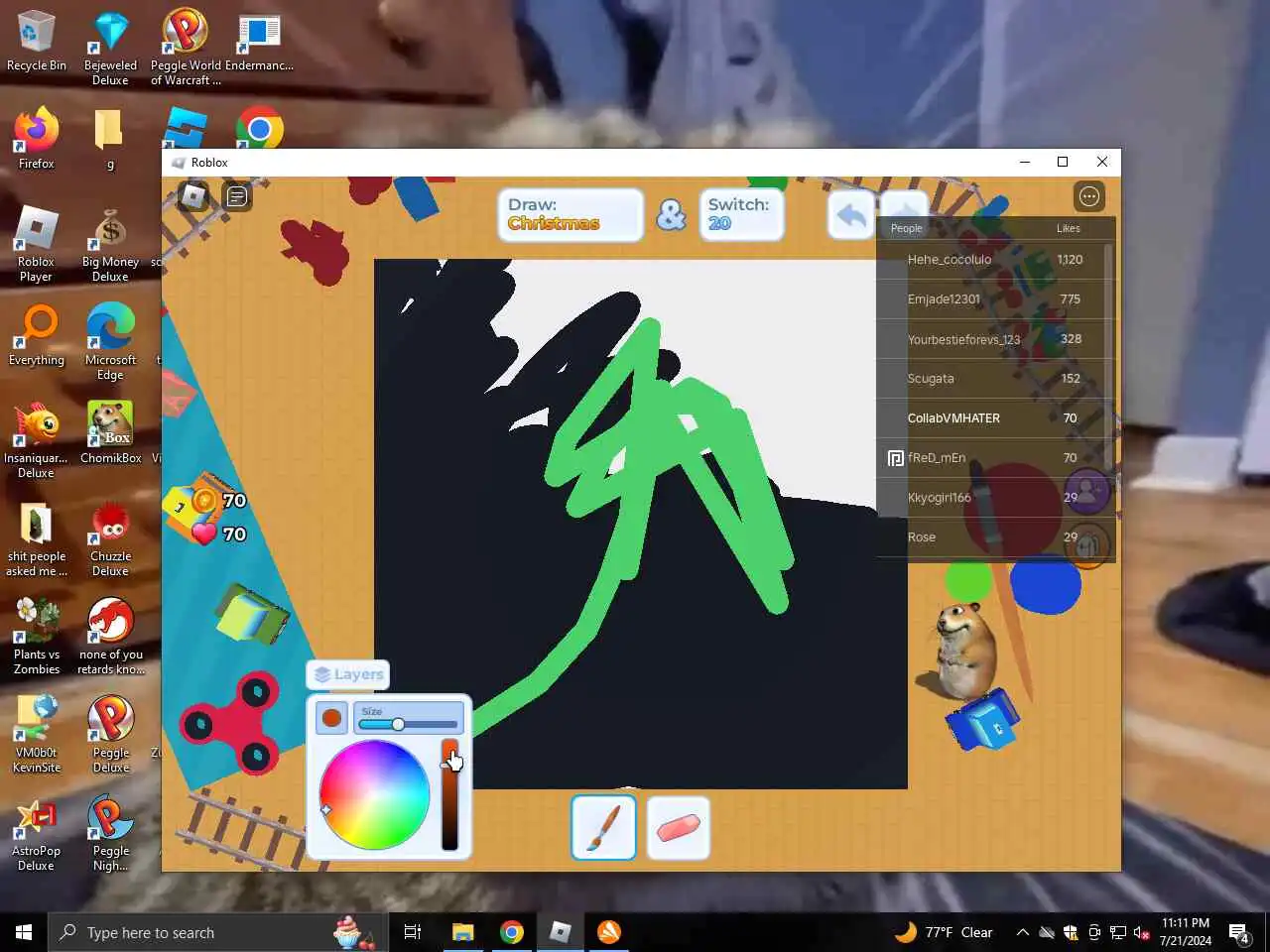
Task: Select the eraser tool
Action: click(679, 827)
